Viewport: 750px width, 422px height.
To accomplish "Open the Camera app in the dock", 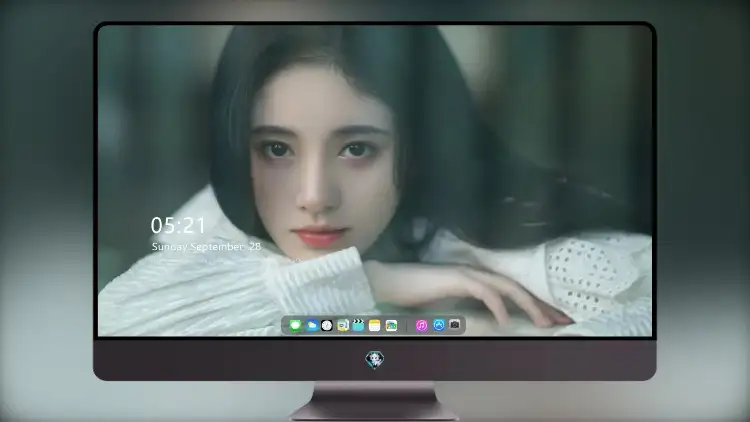I will (x=454, y=325).
